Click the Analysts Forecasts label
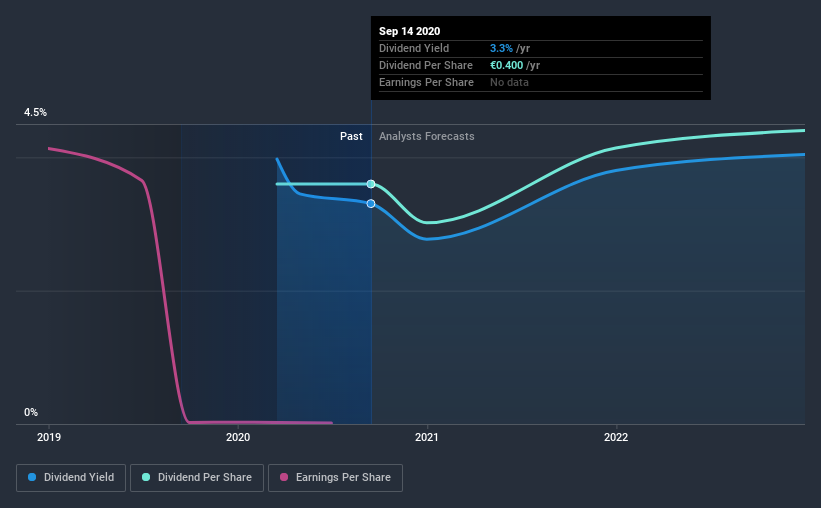The width and height of the screenshot is (821, 508). pos(427,136)
